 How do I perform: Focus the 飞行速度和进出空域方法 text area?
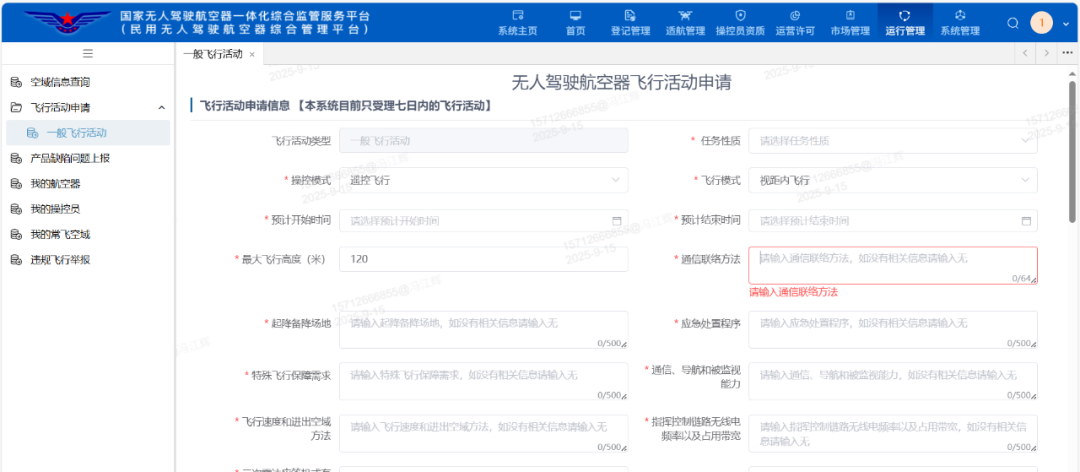click(484, 433)
